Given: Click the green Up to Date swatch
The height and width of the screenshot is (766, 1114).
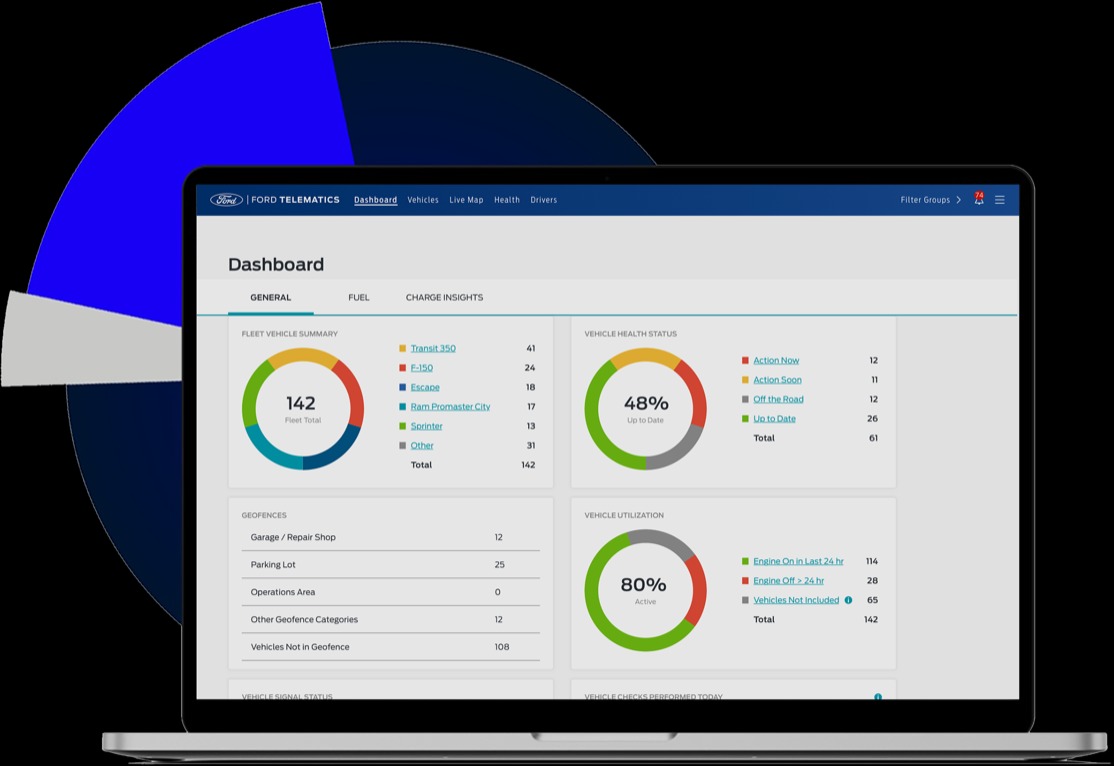Looking at the screenshot, I should click(x=745, y=419).
